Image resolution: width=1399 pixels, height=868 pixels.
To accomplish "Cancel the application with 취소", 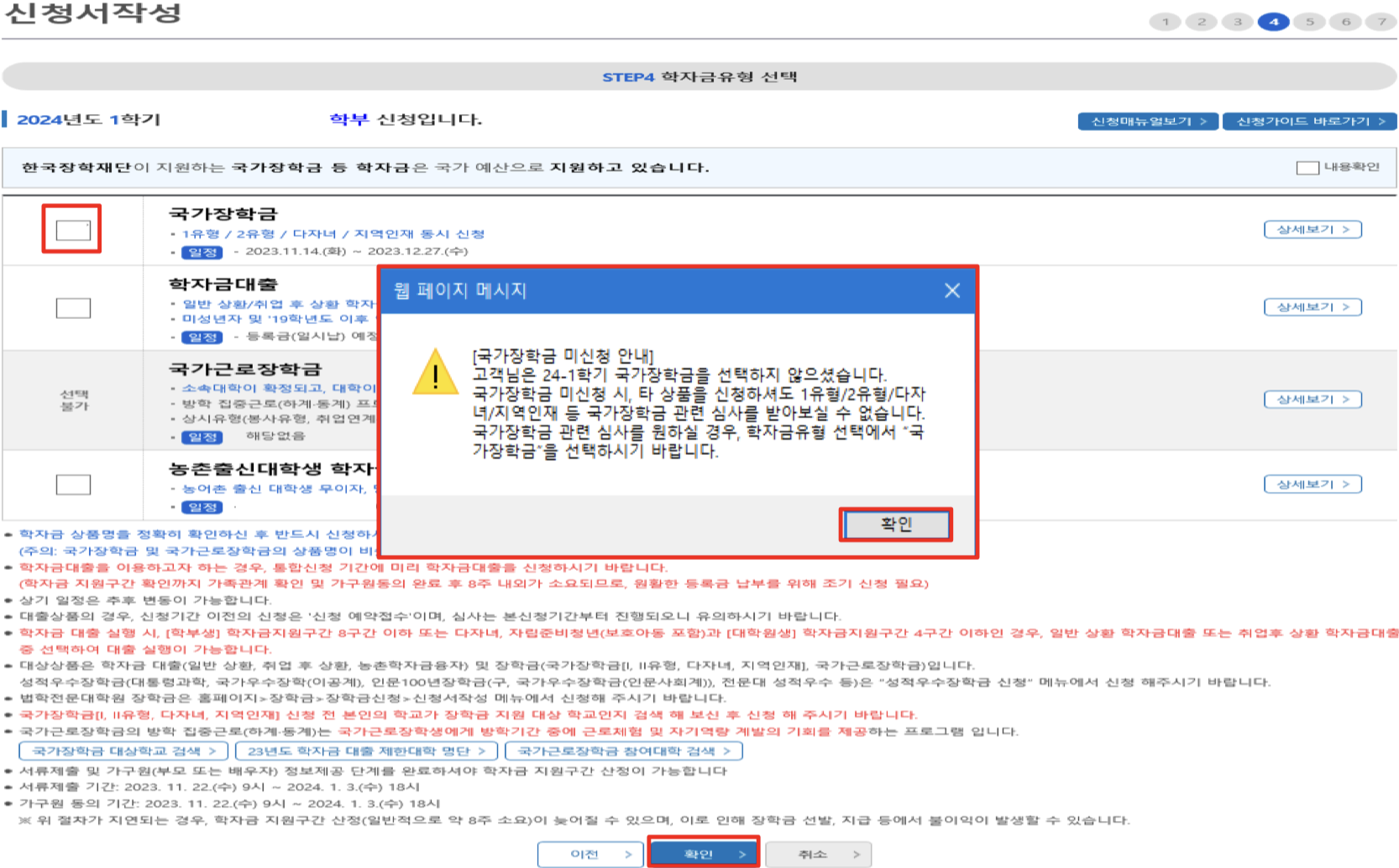I will point(819,854).
